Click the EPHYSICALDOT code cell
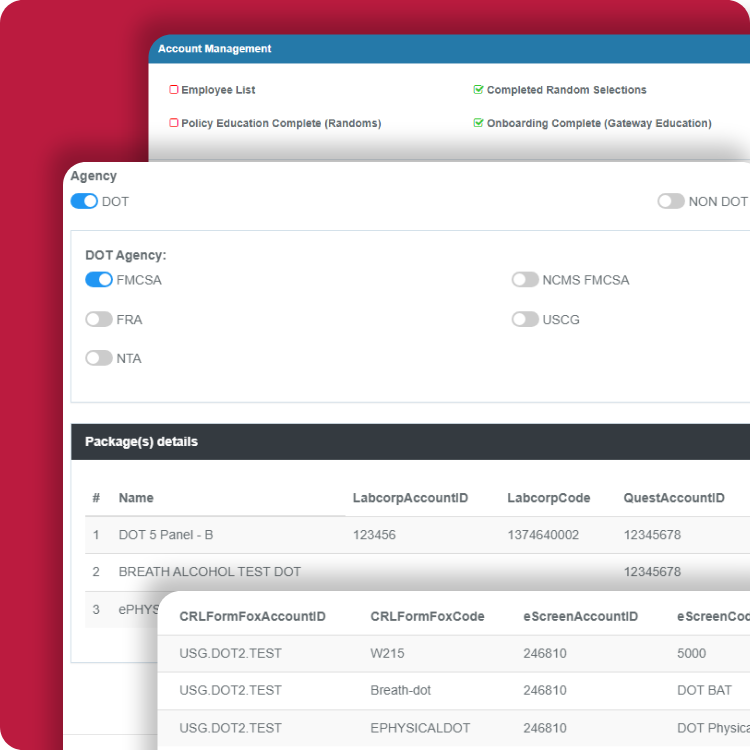The width and height of the screenshot is (750, 750). (x=420, y=728)
